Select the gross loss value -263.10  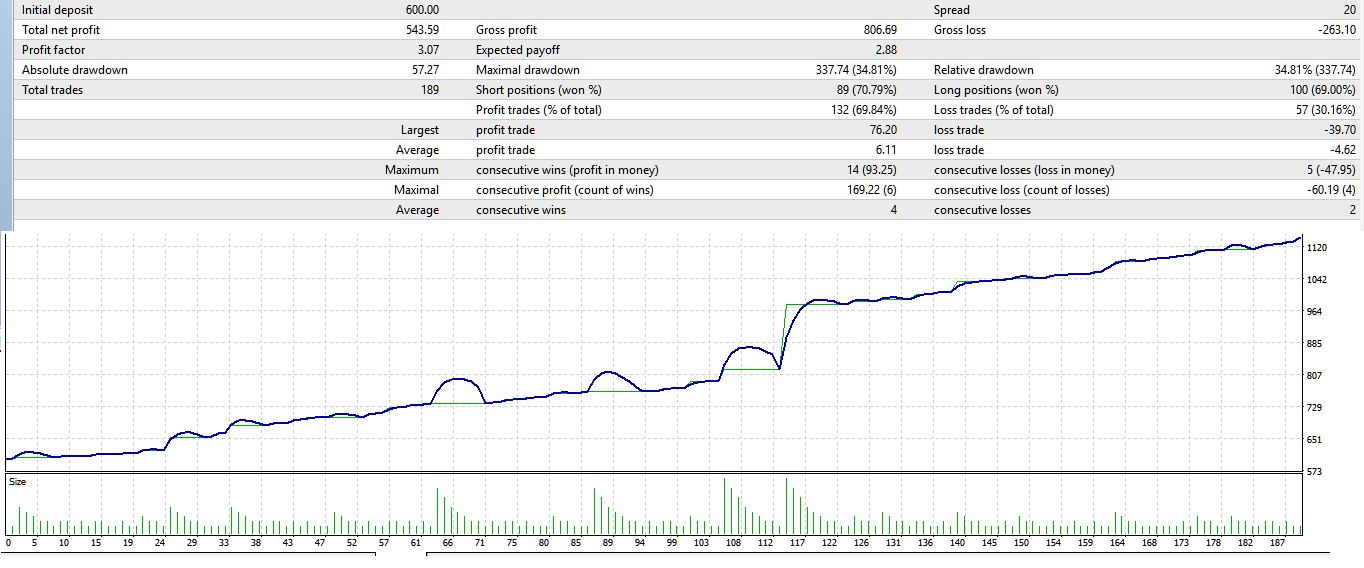point(1337,30)
